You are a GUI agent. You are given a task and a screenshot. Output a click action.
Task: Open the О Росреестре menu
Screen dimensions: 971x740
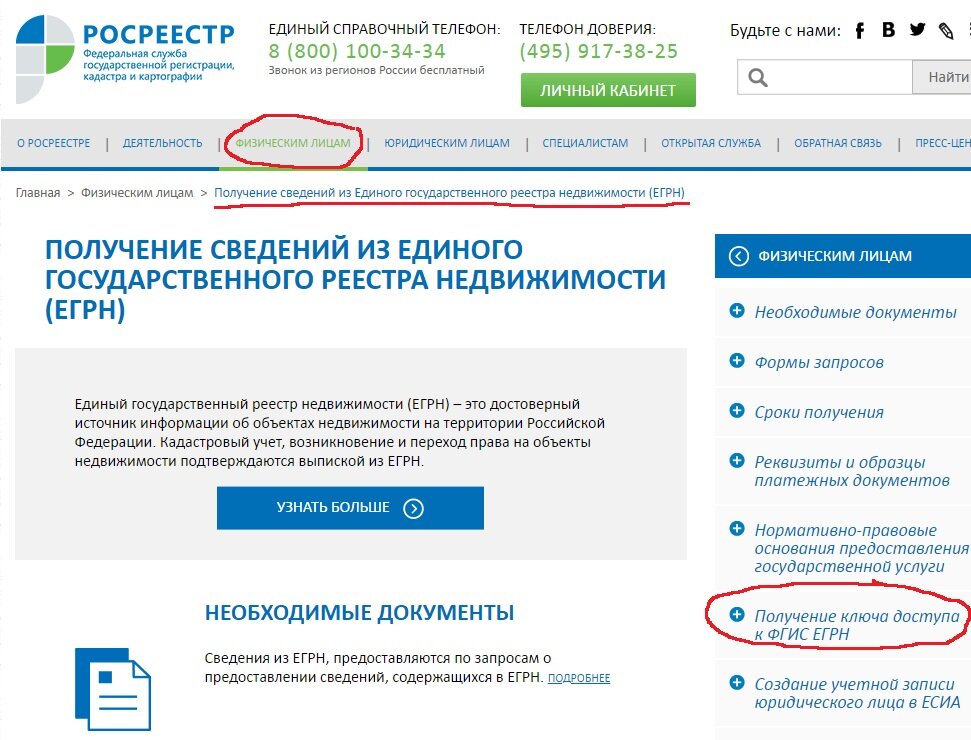click(x=53, y=143)
